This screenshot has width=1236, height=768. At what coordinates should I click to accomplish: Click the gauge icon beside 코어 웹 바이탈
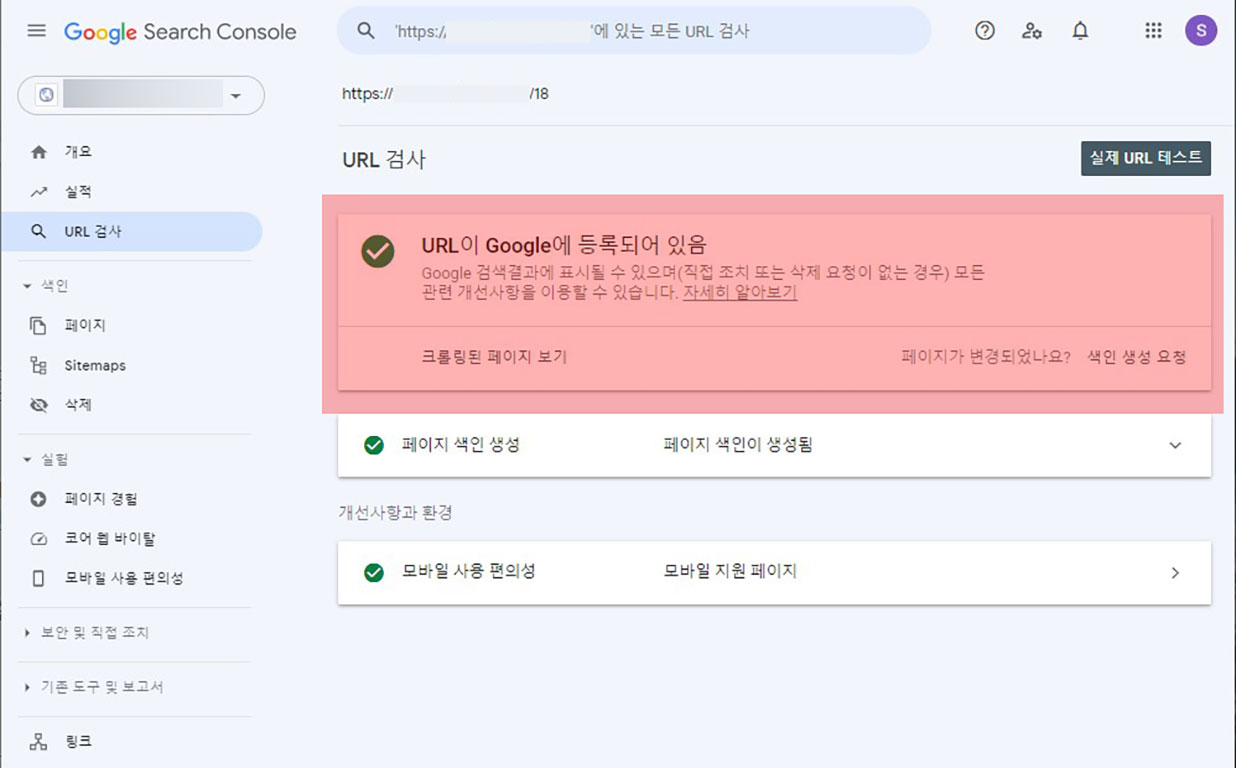(x=39, y=539)
